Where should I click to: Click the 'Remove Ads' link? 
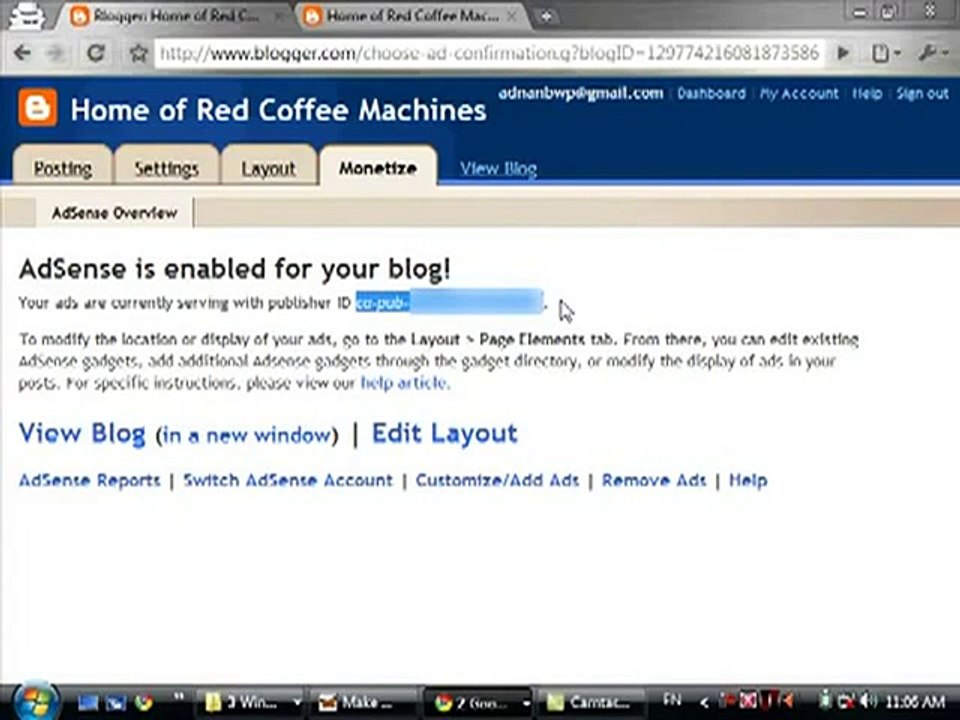[x=654, y=480]
